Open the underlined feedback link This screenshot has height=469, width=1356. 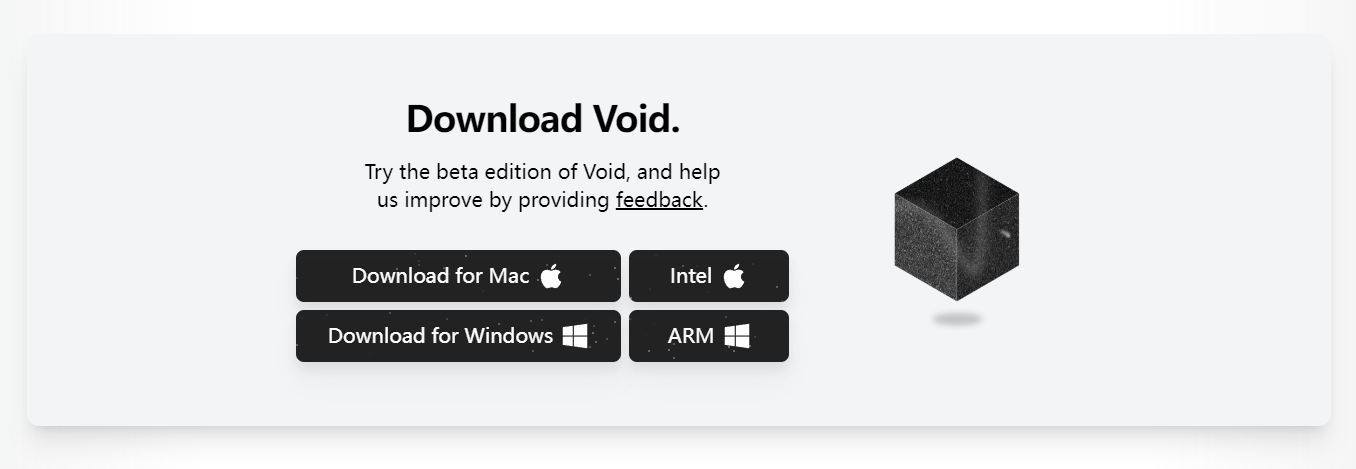[x=659, y=200]
